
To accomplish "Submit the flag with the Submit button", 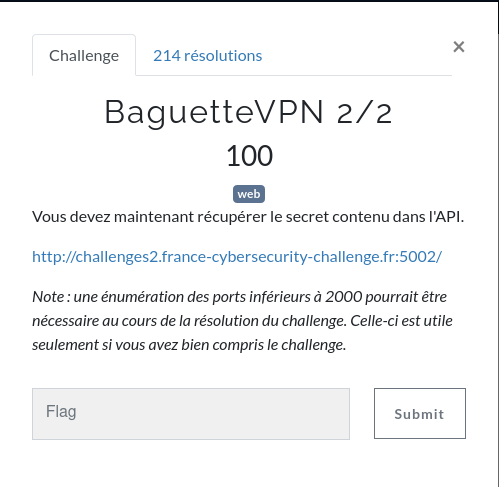I will [x=420, y=414].
